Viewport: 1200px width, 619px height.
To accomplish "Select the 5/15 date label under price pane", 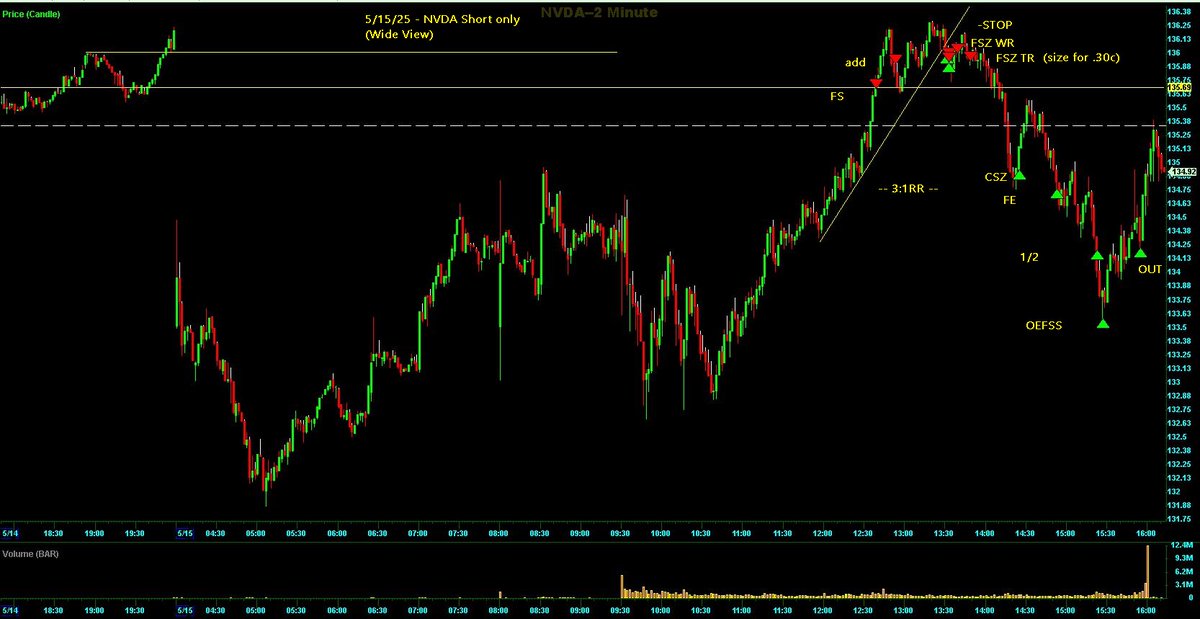I will (x=184, y=535).
